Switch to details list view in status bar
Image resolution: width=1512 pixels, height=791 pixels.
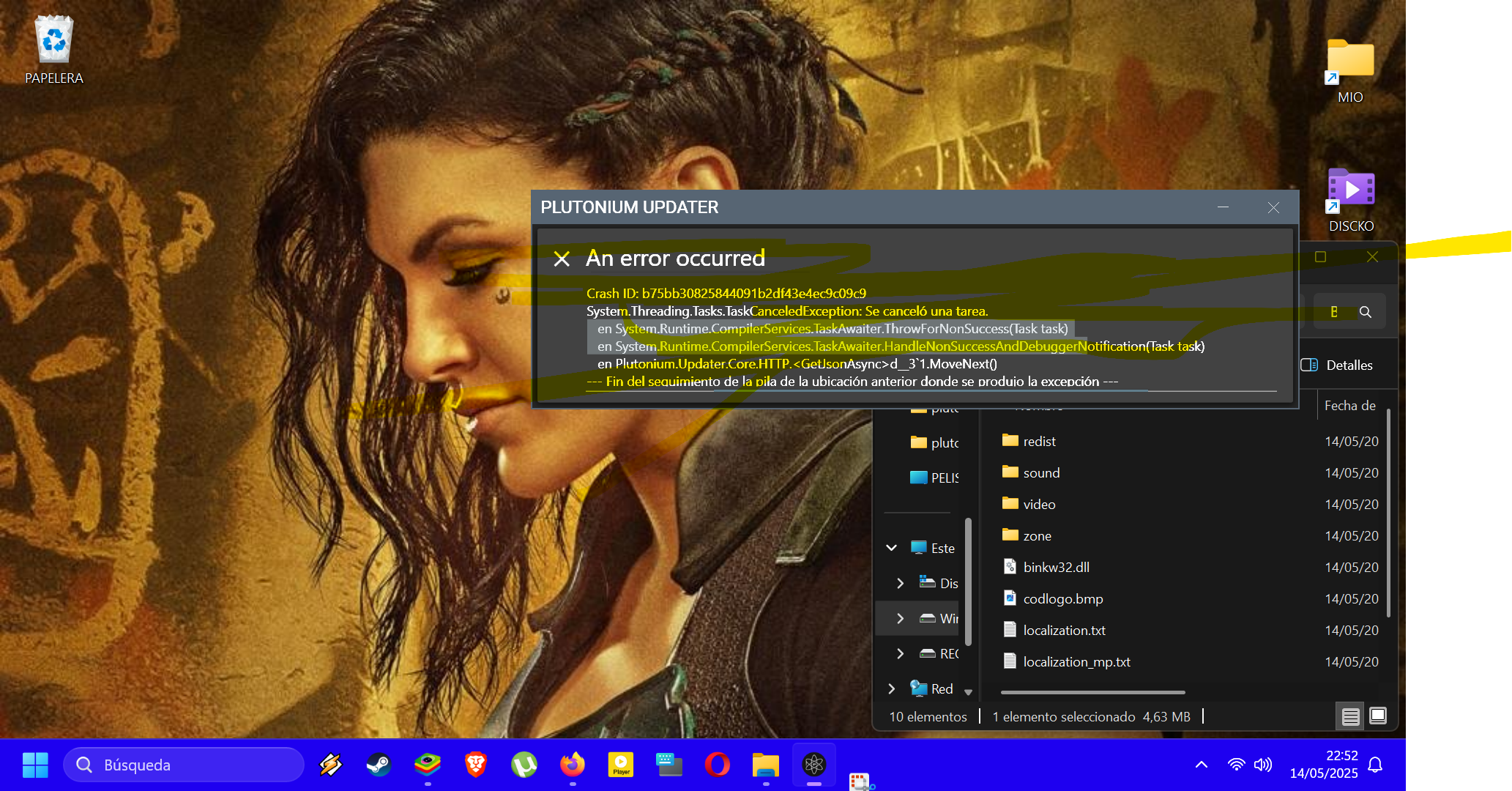point(1351,716)
